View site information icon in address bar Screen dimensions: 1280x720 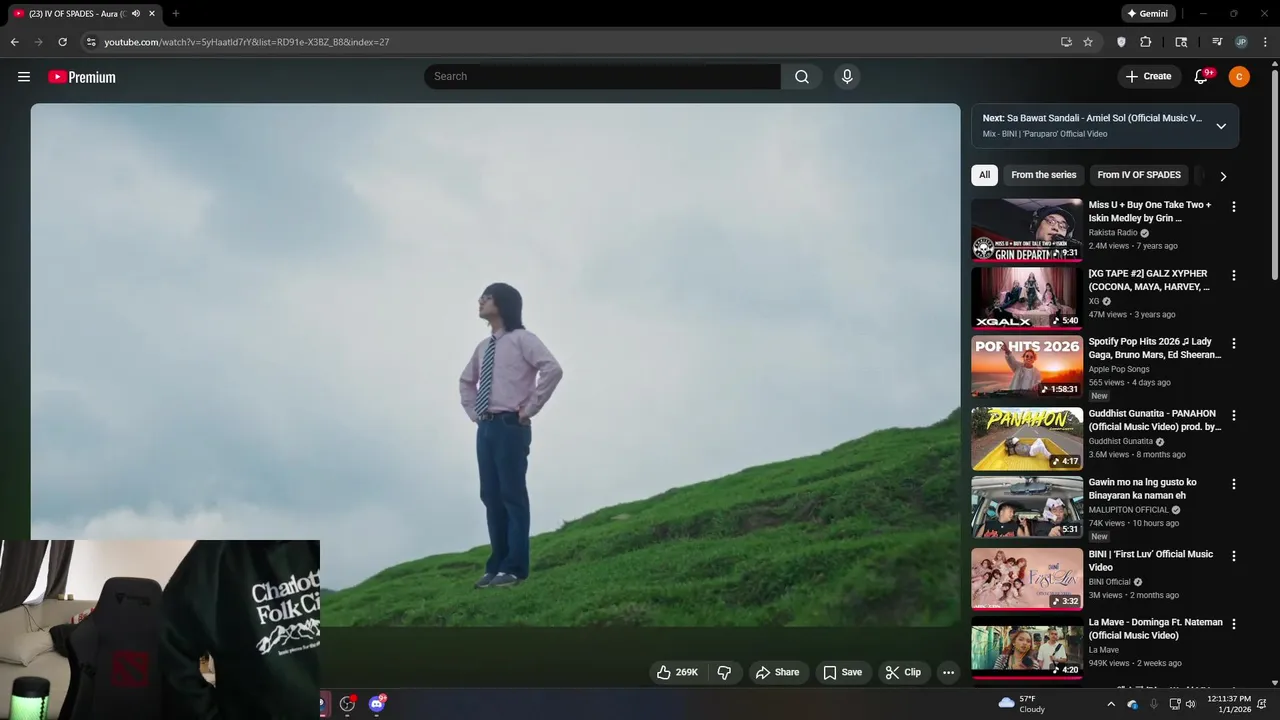(x=90, y=42)
